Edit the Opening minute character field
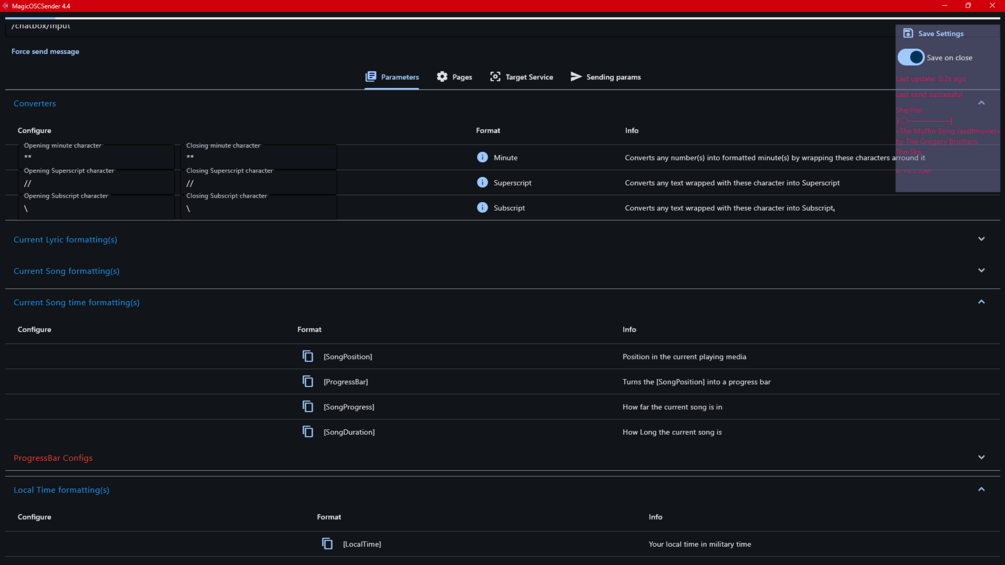The width and height of the screenshot is (1005, 565). point(96,156)
